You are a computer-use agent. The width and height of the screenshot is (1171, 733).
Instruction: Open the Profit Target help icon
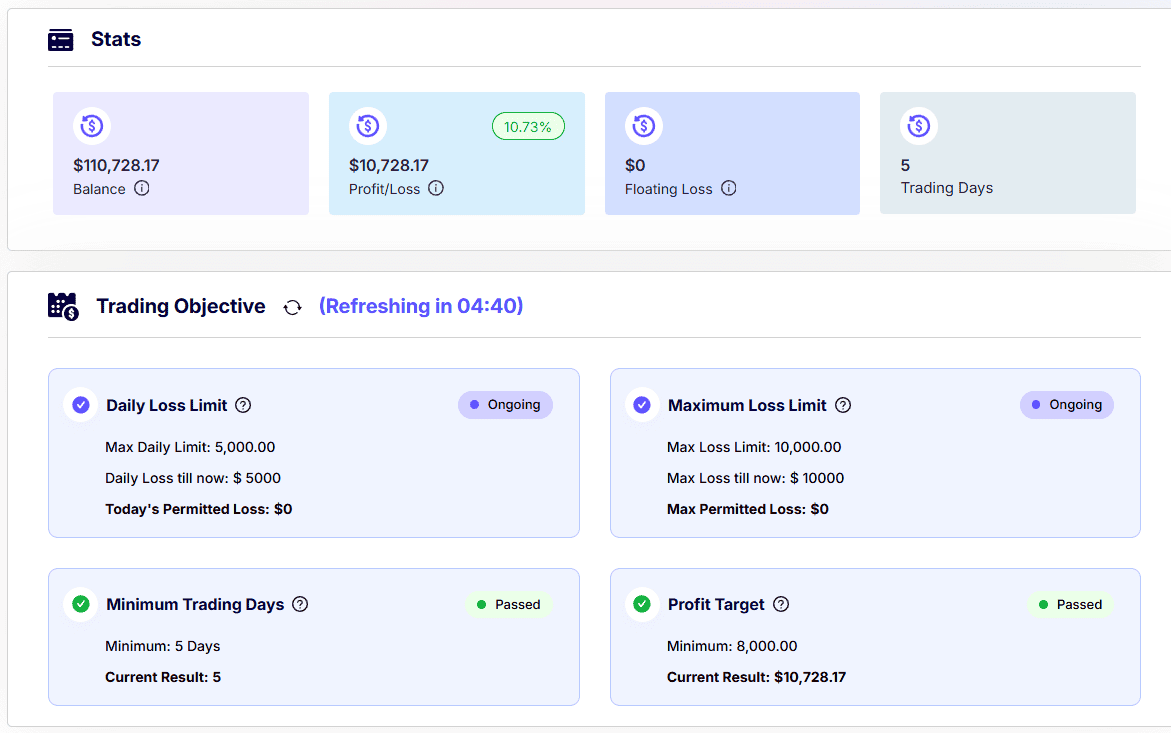coord(780,604)
